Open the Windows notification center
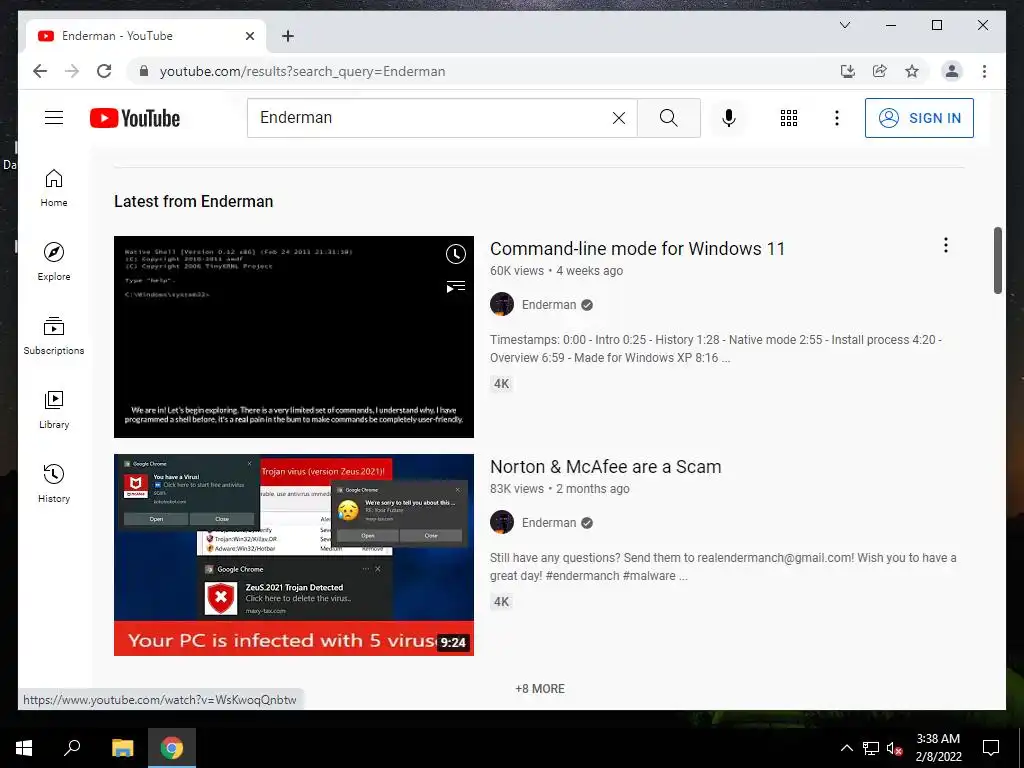 click(x=991, y=748)
